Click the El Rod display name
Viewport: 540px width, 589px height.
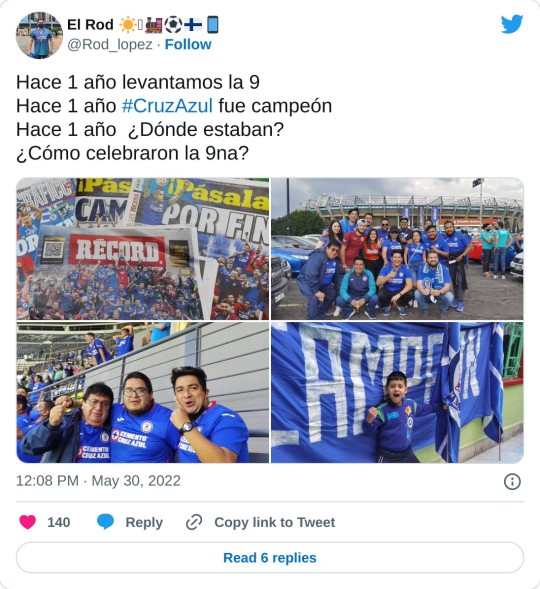tap(90, 25)
